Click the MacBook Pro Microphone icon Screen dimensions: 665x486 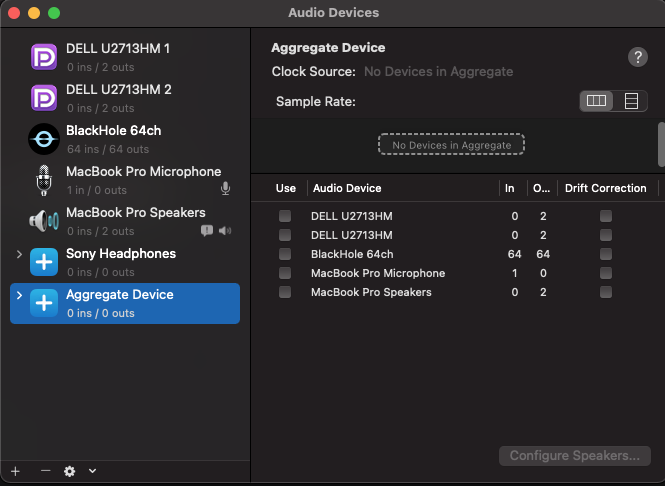click(x=44, y=180)
